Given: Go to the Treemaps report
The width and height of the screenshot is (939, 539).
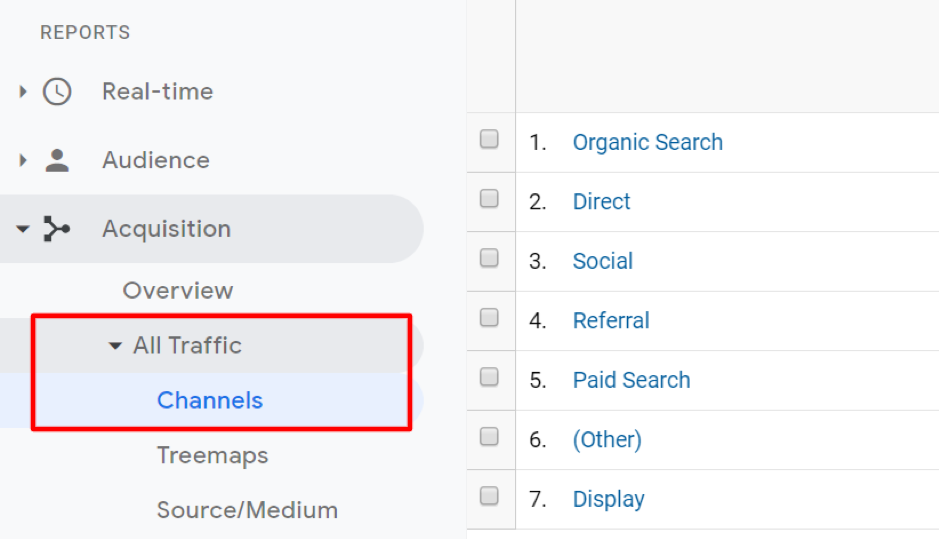Looking at the screenshot, I should pyautogui.click(x=212, y=456).
